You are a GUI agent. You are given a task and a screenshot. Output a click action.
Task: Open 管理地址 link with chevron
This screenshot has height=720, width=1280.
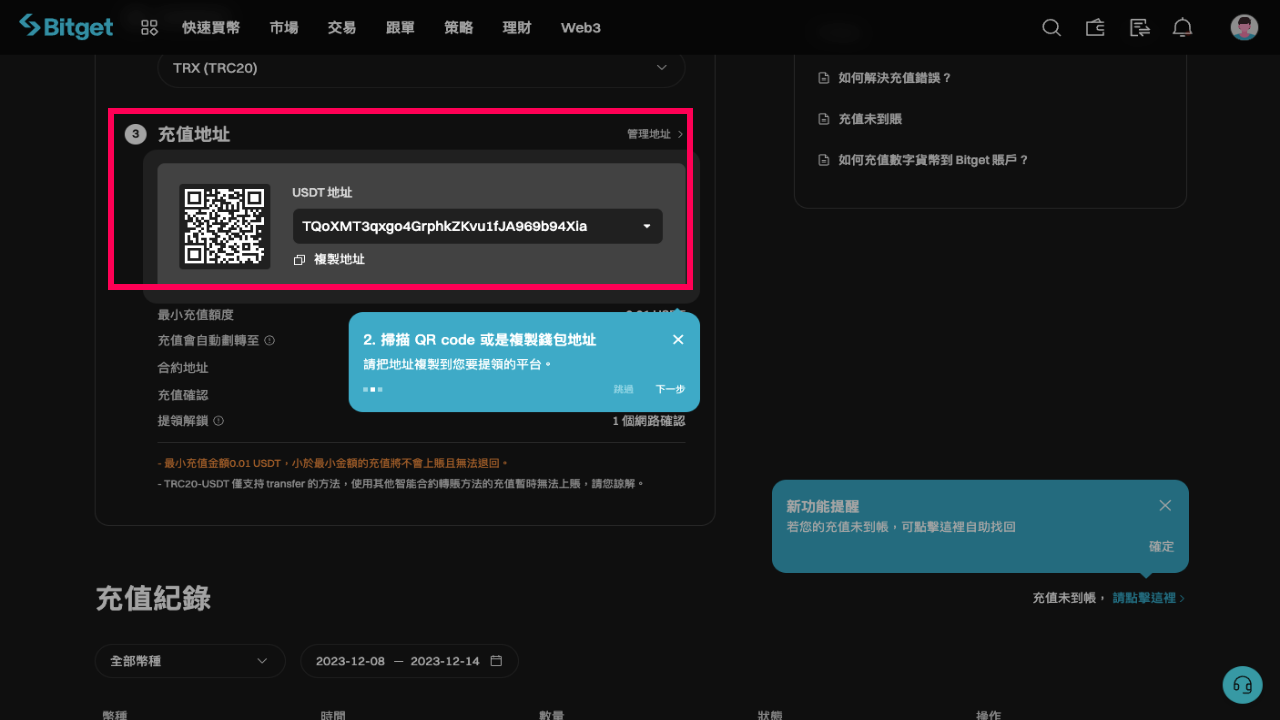pos(655,134)
